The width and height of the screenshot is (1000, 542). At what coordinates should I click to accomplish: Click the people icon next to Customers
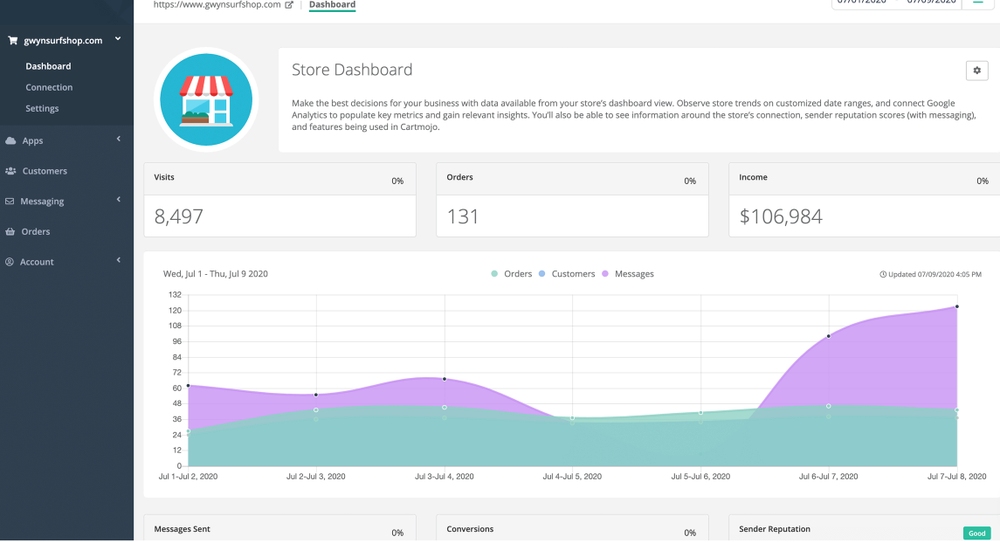[11, 171]
